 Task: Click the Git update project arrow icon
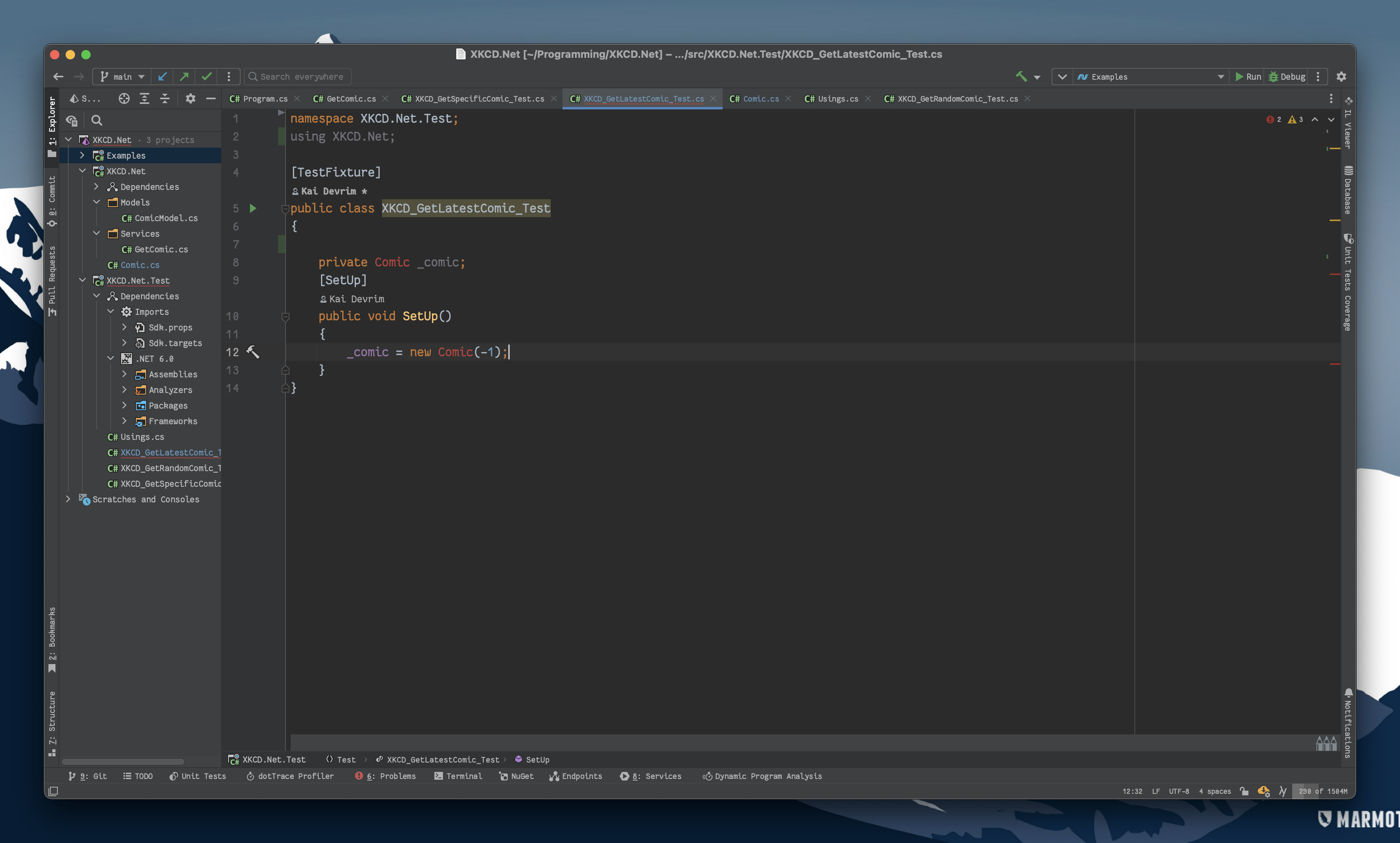click(x=162, y=76)
